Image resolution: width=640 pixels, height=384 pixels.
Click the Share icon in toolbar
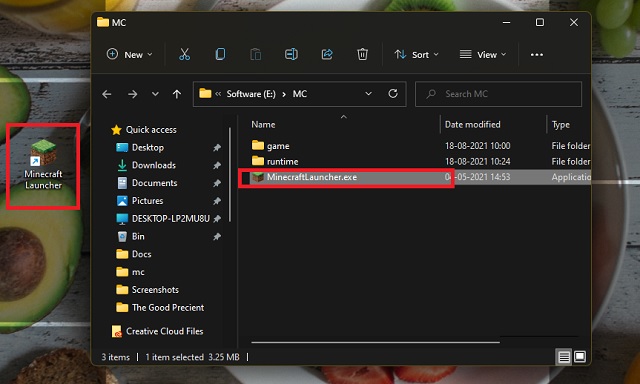coord(327,54)
